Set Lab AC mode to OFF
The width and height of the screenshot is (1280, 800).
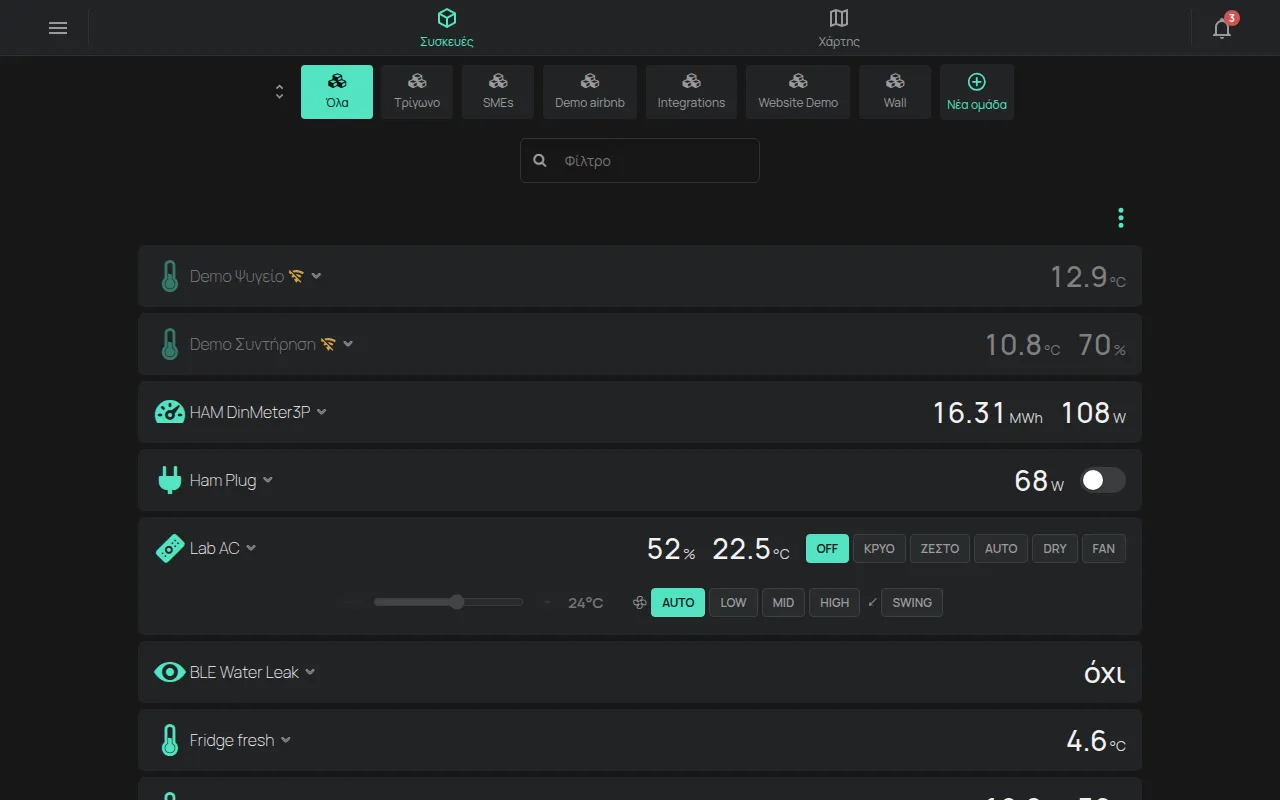pos(827,548)
